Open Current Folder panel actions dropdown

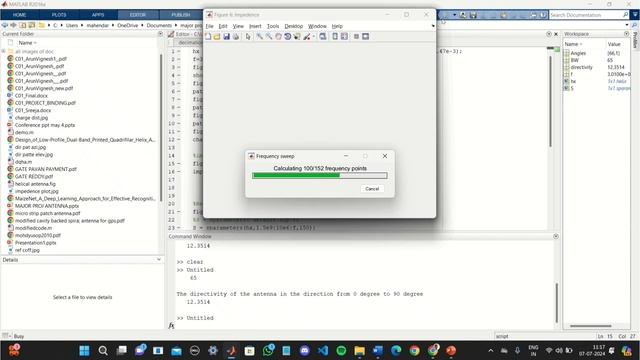[x=160, y=34]
